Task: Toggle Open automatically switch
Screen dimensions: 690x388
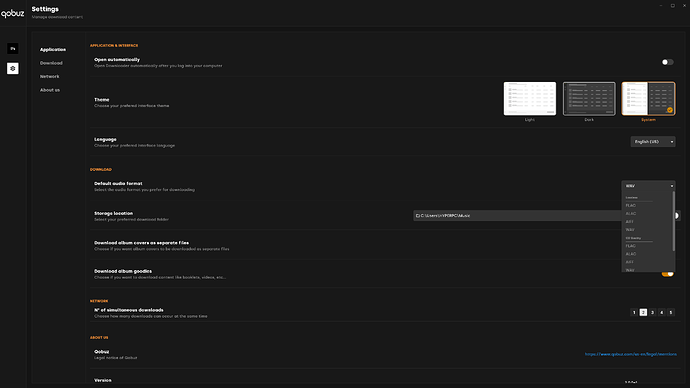Action: point(667,62)
